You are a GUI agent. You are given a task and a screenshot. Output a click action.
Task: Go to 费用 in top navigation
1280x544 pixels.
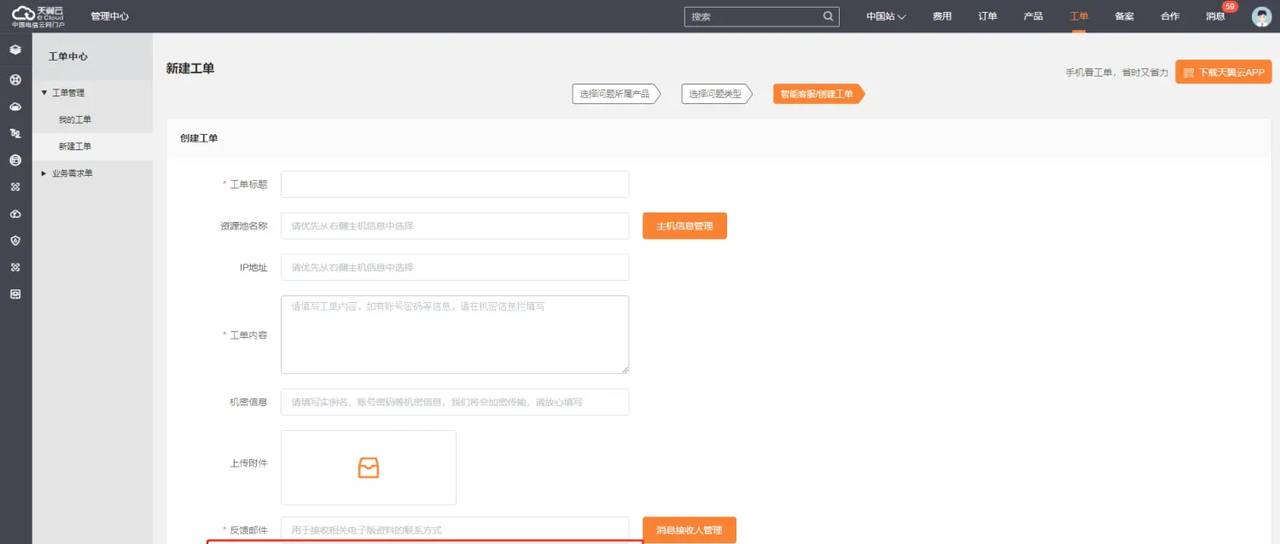pyautogui.click(x=942, y=17)
